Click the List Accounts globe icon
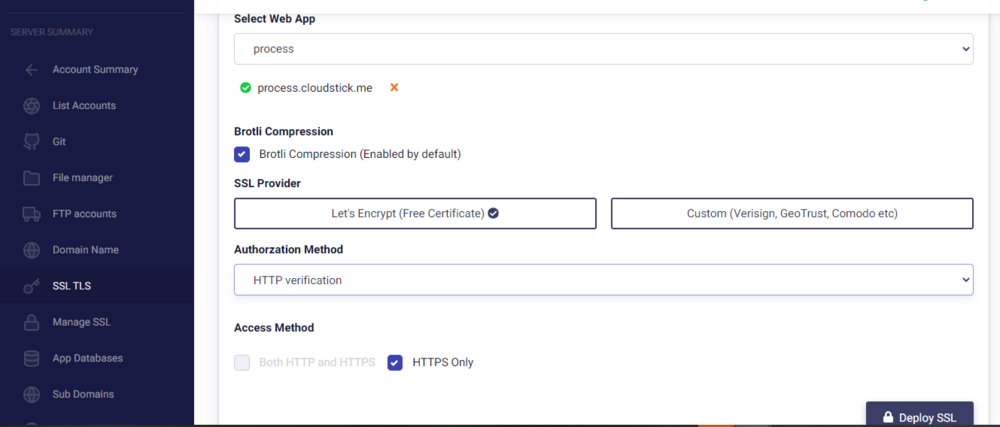Viewport: 1000px width, 427px height. click(x=32, y=106)
